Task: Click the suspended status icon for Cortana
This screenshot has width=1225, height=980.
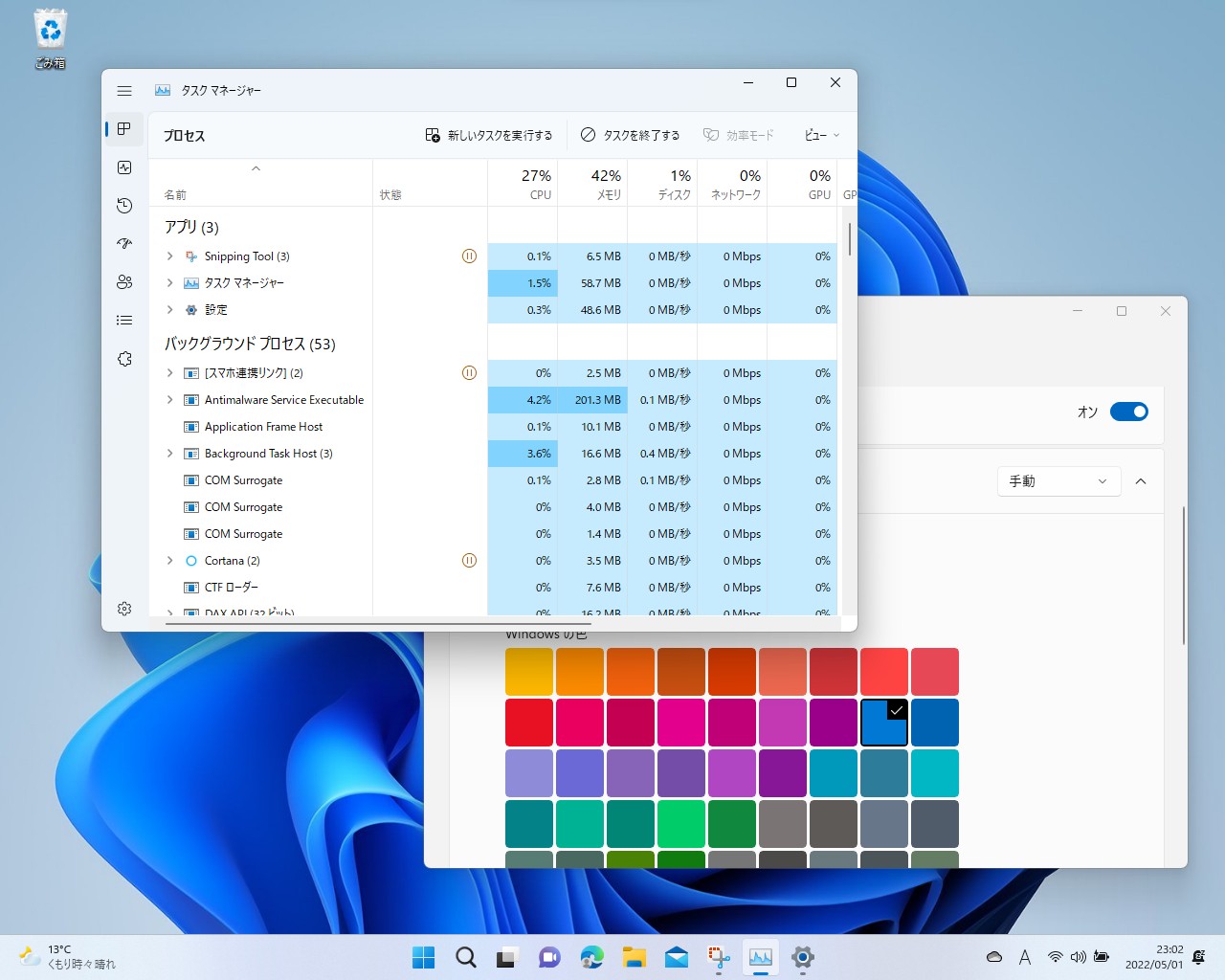Action: [x=469, y=561]
